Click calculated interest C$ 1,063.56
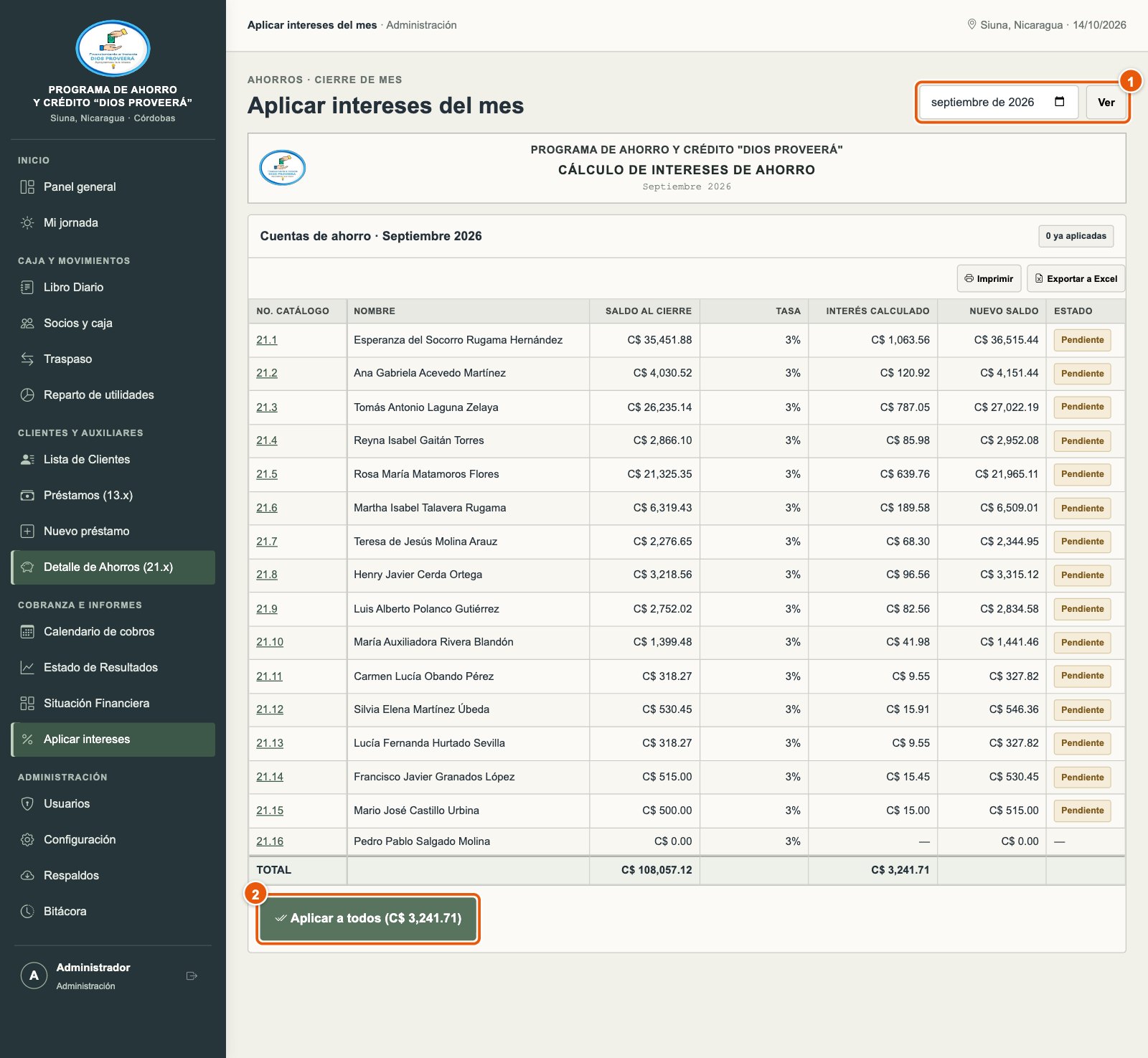The image size is (1148, 1058). [x=900, y=340]
